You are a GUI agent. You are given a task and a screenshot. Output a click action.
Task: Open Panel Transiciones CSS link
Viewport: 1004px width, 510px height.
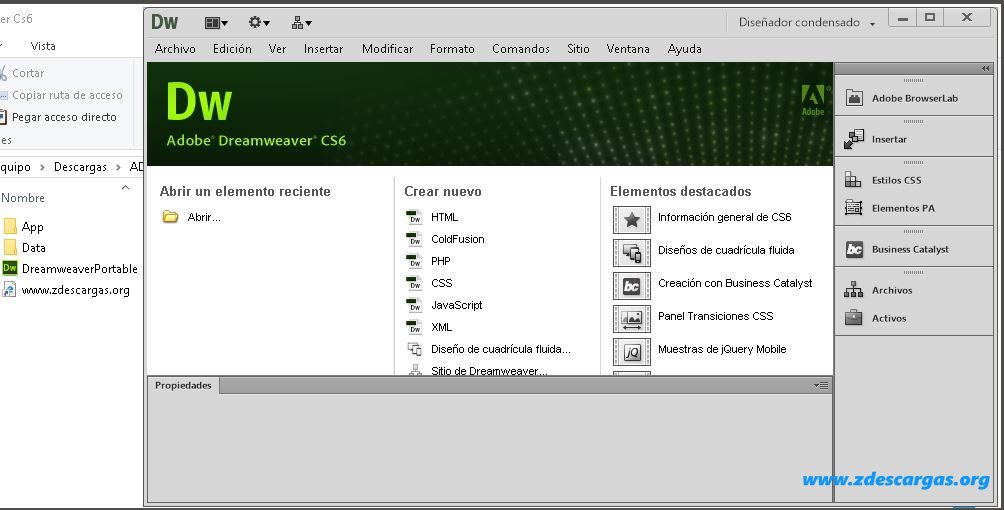715,316
